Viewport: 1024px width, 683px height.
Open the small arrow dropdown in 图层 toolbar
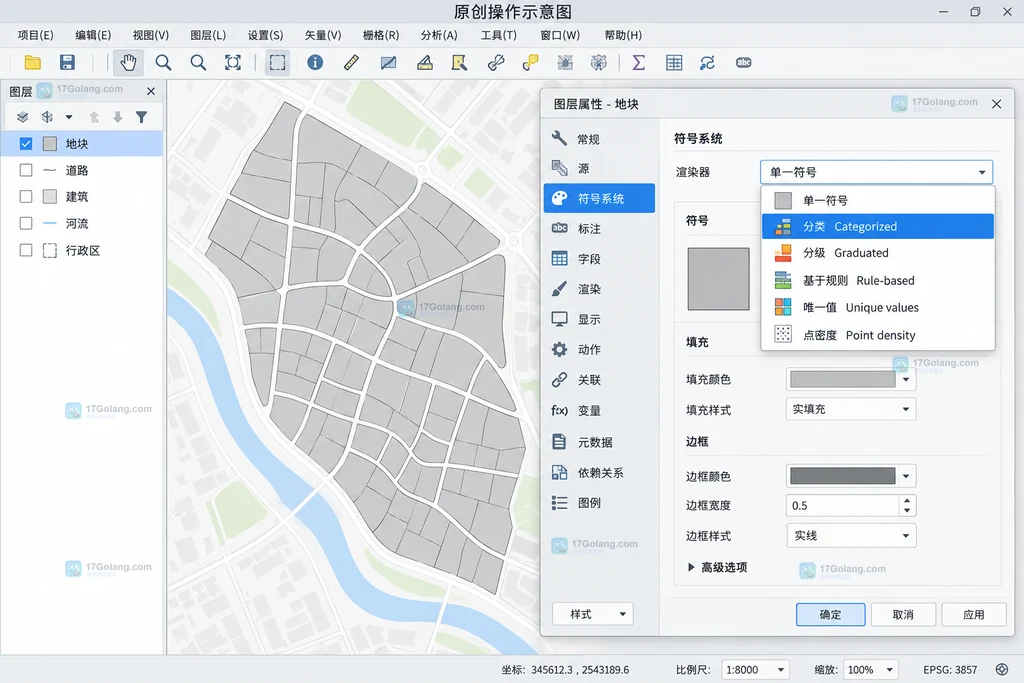tap(69, 118)
